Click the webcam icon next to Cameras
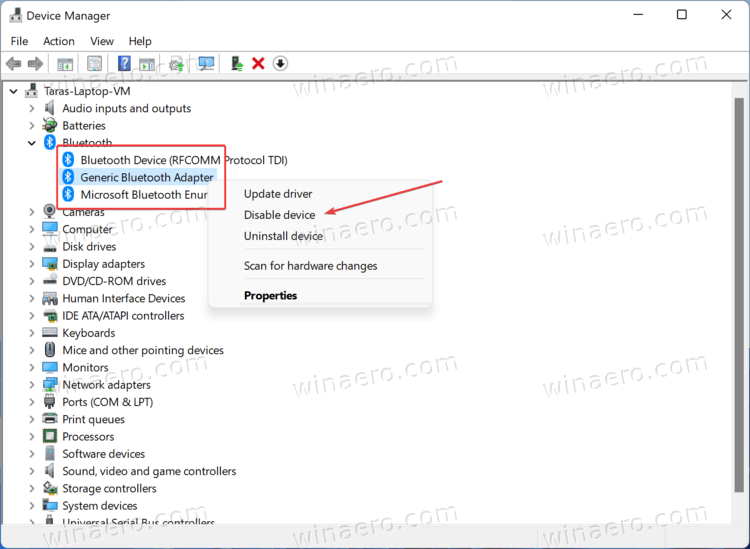 click(x=49, y=211)
